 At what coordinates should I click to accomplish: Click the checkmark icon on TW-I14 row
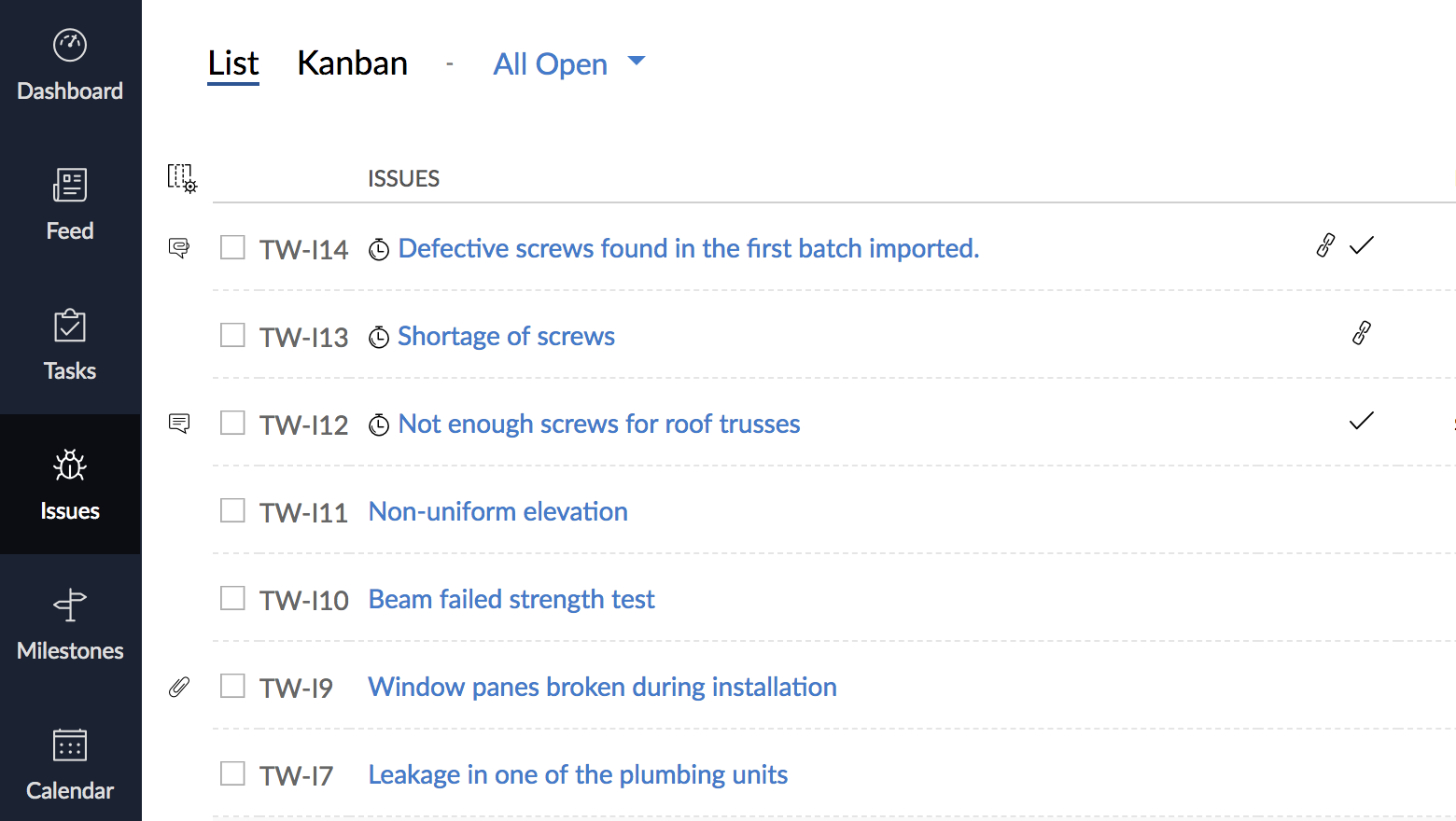pos(1362,245)
